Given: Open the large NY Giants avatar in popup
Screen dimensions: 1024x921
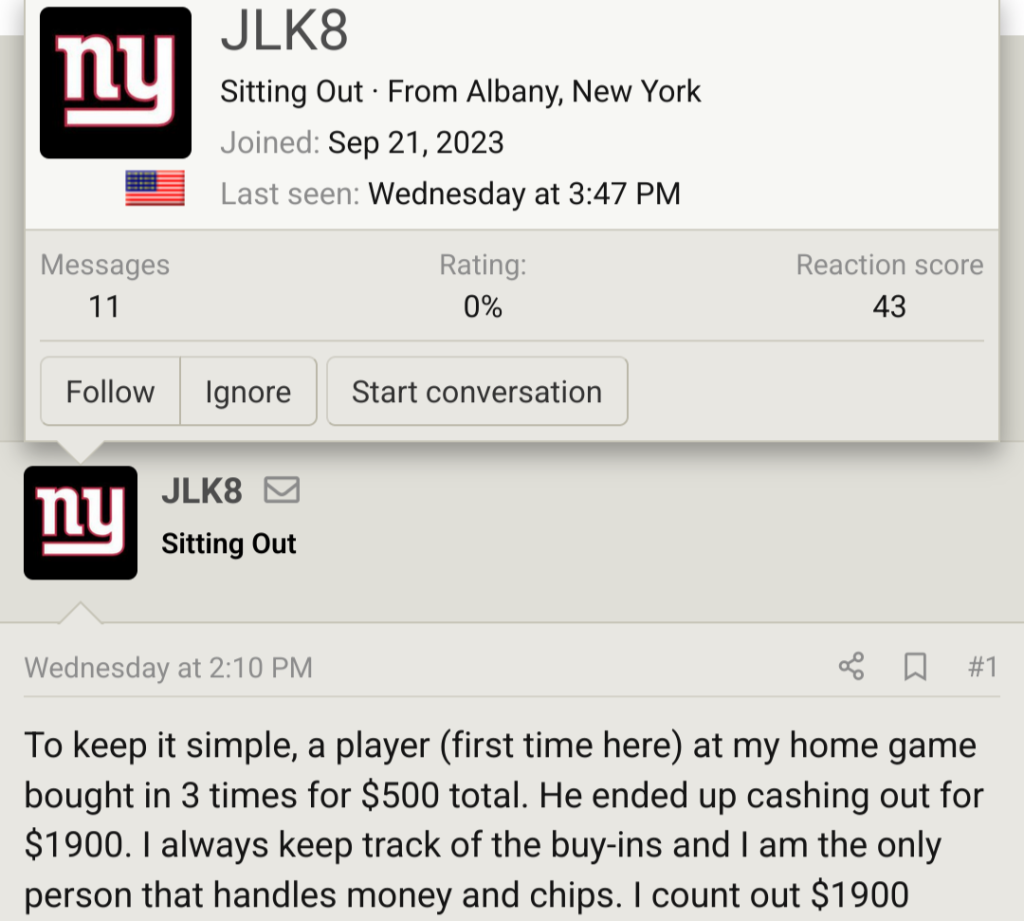Looking at the screenshot, I should point(115,82).
